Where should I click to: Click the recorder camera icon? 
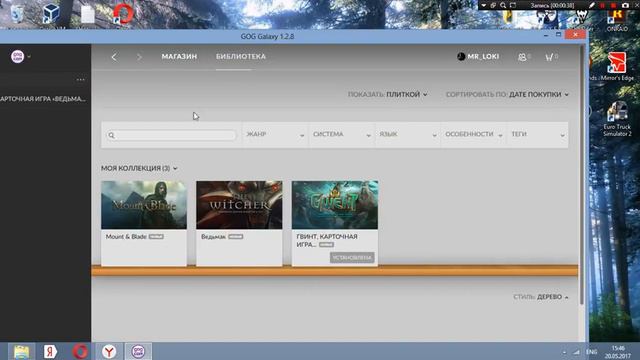click(625, 5)
